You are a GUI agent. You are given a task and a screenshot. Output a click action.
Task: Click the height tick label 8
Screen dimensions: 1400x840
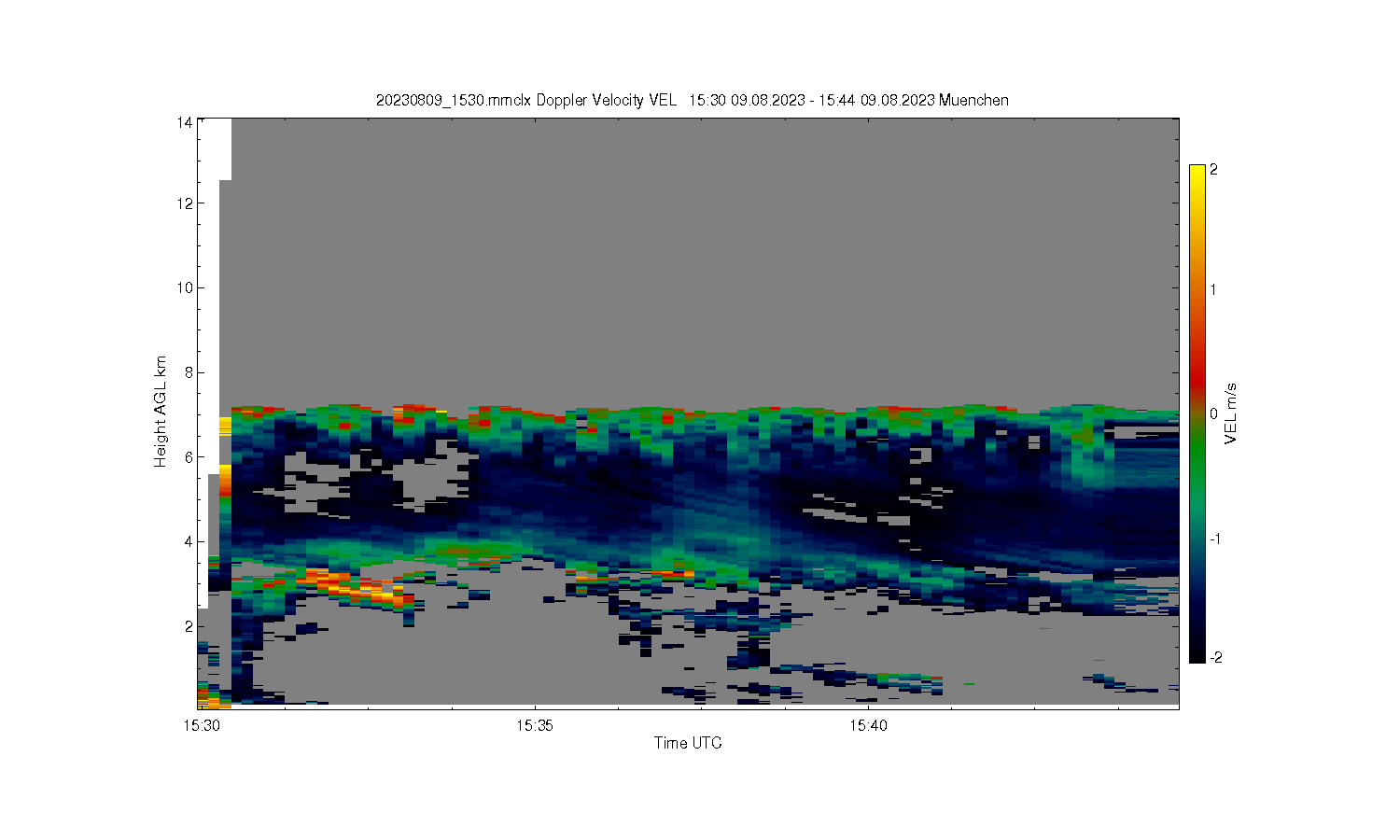pyautogui.click(x=189, y=372)
